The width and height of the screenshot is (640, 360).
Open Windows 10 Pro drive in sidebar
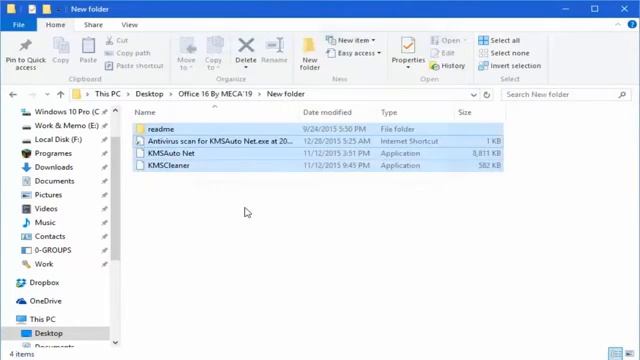(60, 112)
